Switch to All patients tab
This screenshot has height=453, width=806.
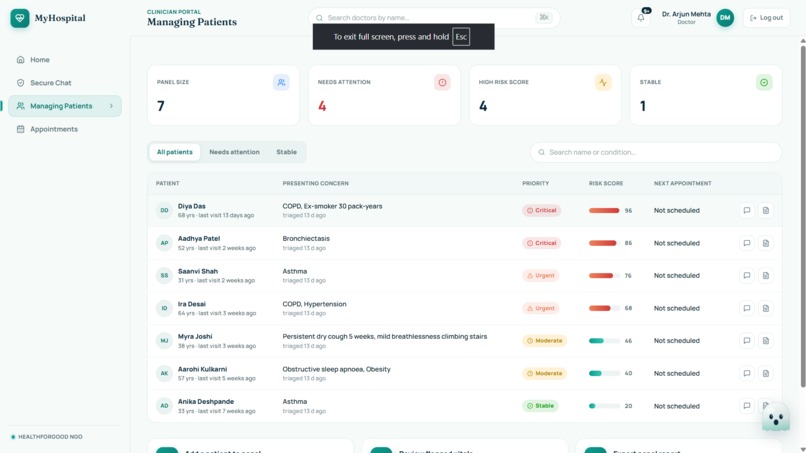tap(175, 152)
